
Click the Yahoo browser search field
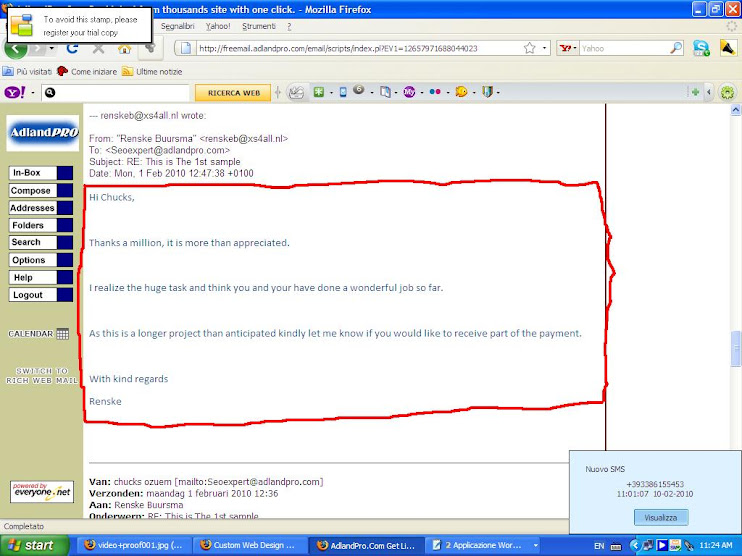point(625,48)
